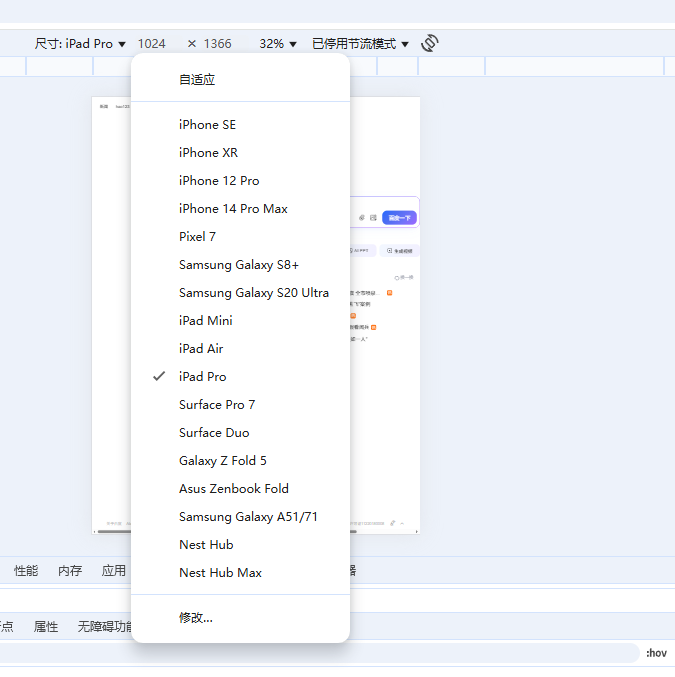Viewport: 675px width, 677px height.
Task: Open the 32% zoom dropdown
Action: tap(278, 44)
